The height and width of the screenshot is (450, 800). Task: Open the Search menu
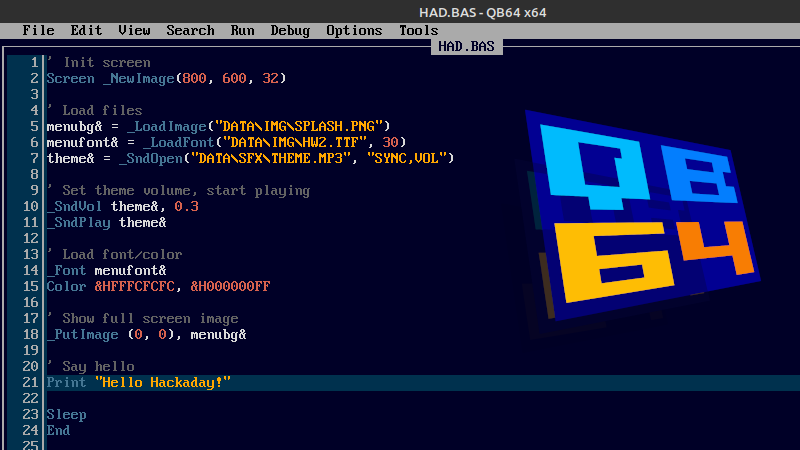click(x=190, y=30)
